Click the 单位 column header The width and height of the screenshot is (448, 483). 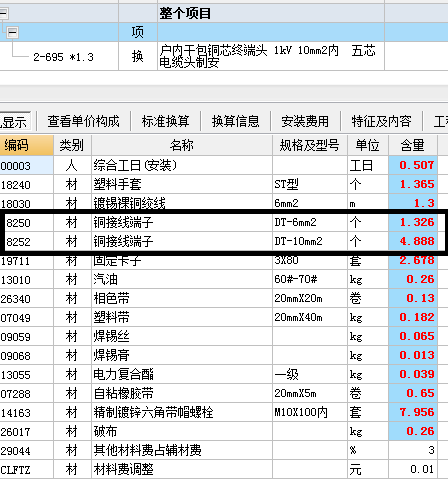click(368, 145)
